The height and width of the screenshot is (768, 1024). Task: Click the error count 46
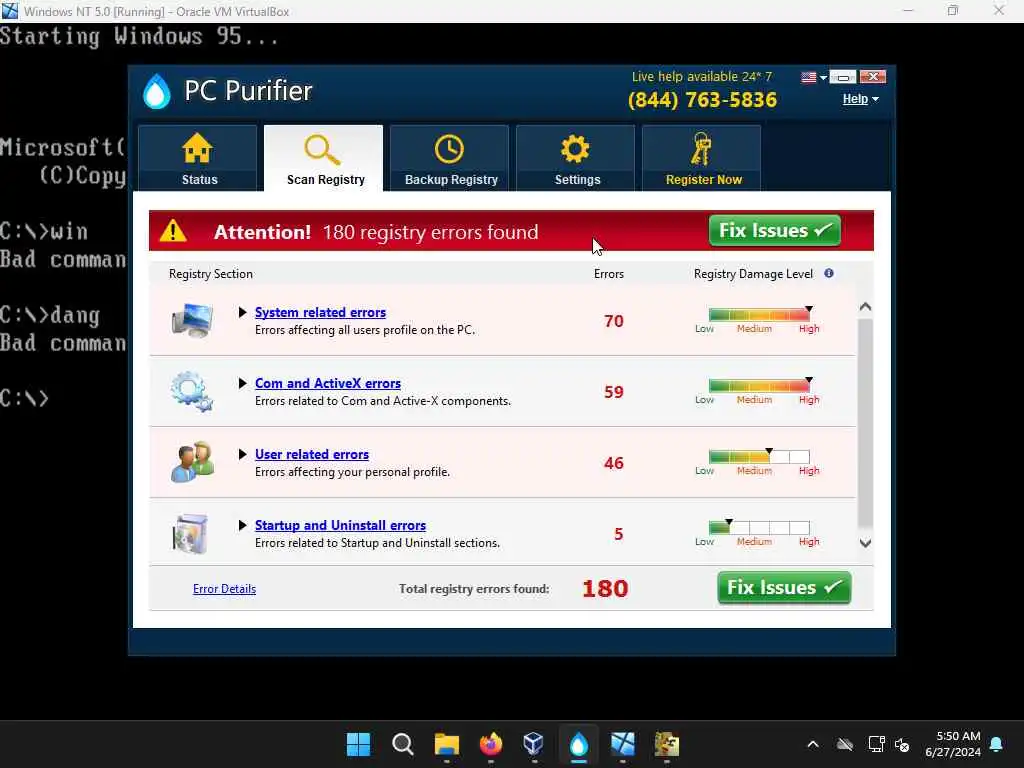(x=613, y=463)
